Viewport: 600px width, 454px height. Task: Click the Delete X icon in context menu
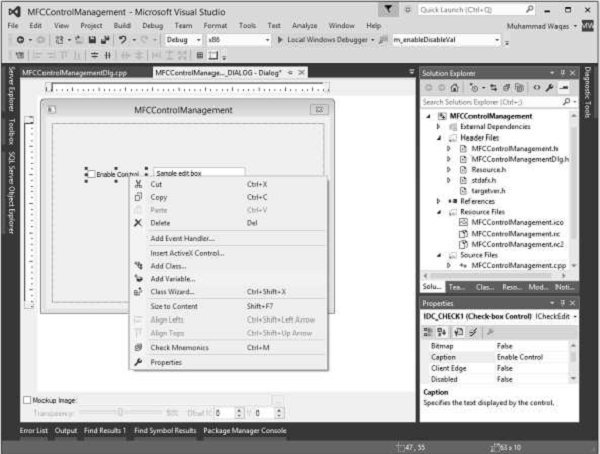138,223
